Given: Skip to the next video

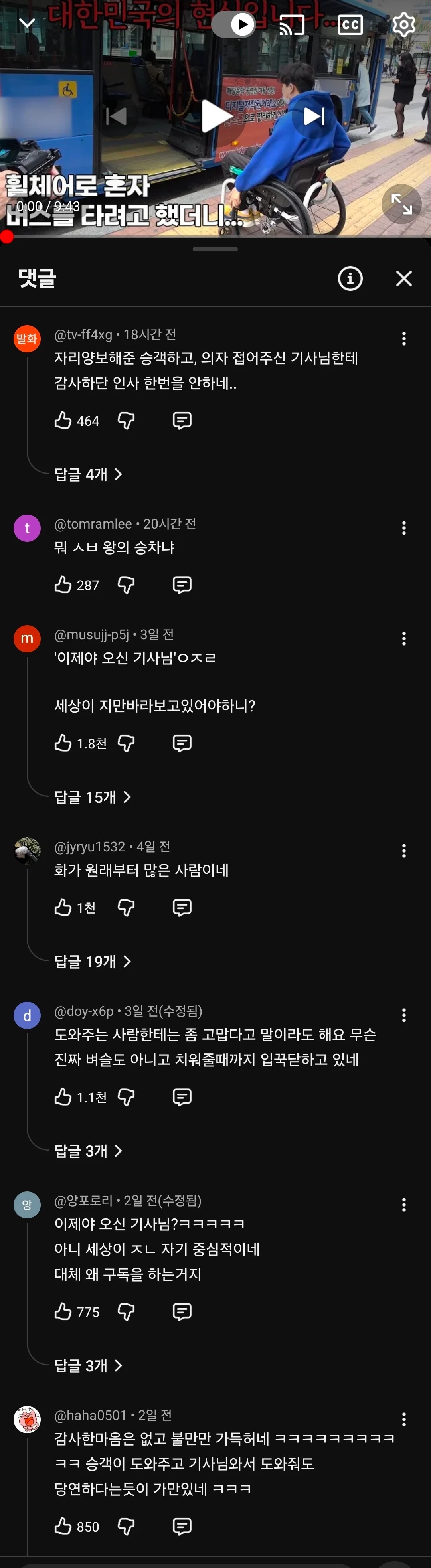Looking at the screenshot, I should pyautogui.click(x=314, y=116).
